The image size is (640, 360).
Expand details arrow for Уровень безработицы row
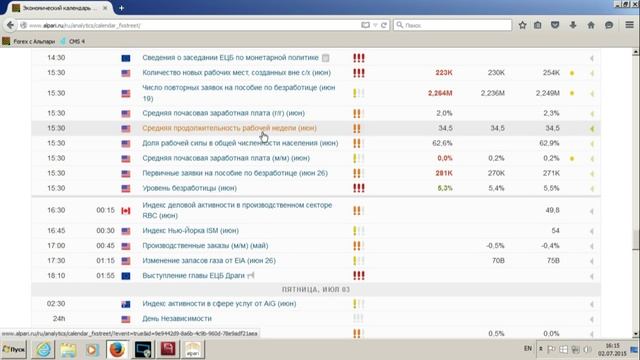point(591,189)
